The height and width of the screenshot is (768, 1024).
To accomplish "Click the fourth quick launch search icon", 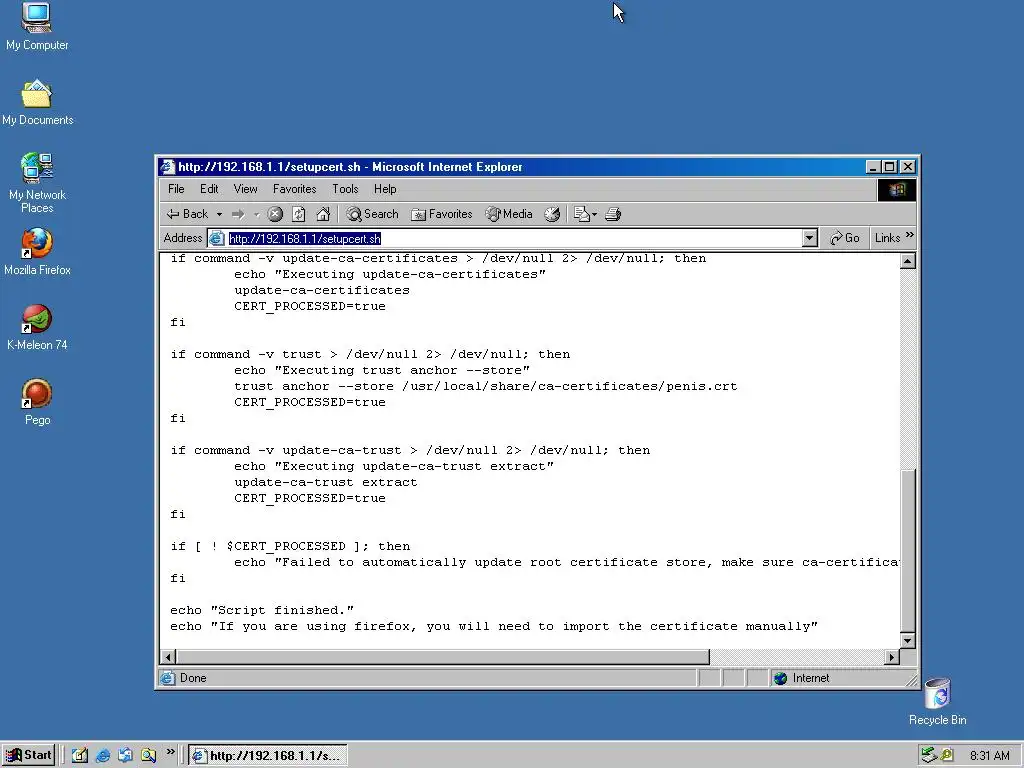I will [148, 756].
